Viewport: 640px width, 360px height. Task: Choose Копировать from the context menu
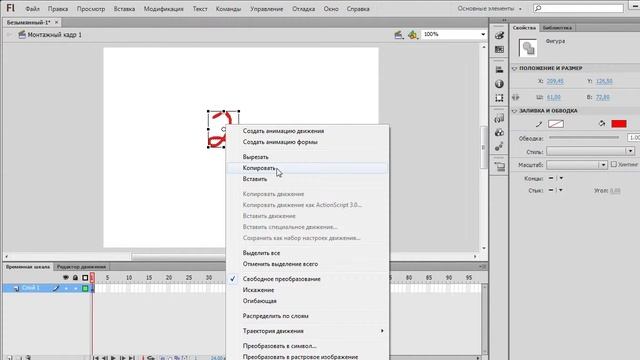click(x=307, y=168)
